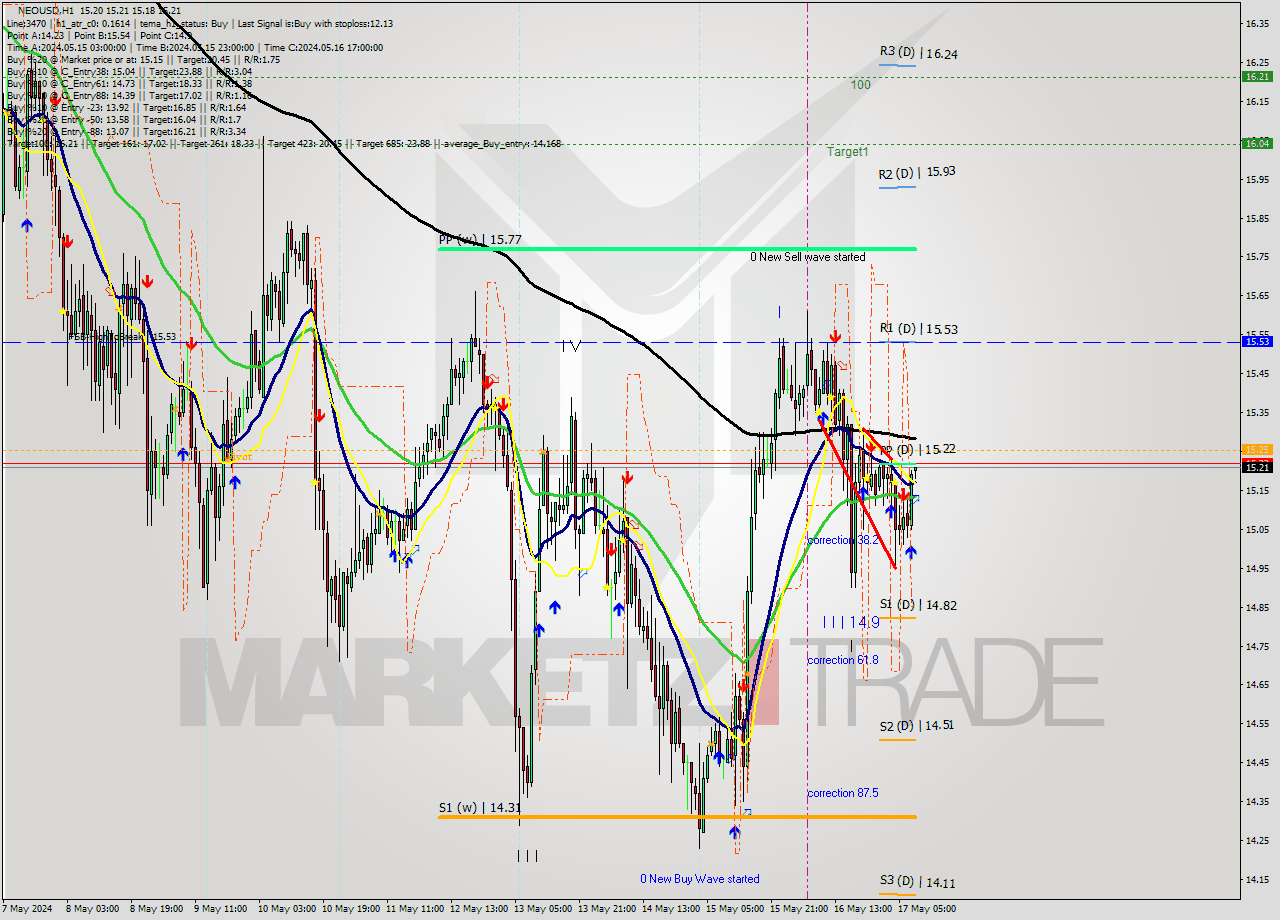This screenshot has width=1280, height=920.
Task: Select the 'correction 38.2' label
Action: tap(843, 540)
